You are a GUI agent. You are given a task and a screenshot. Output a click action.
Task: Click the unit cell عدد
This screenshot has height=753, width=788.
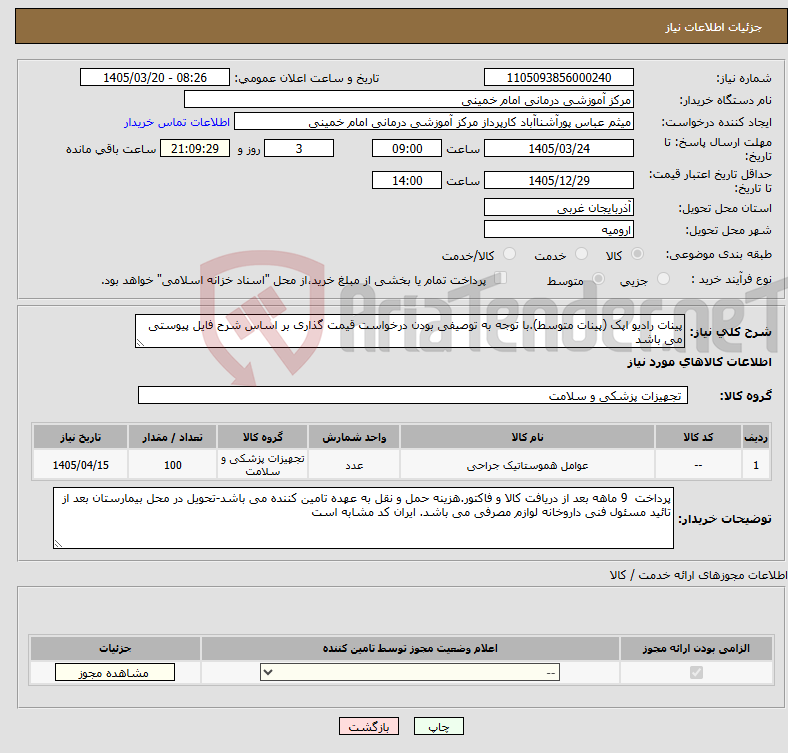tap(354, 465)
